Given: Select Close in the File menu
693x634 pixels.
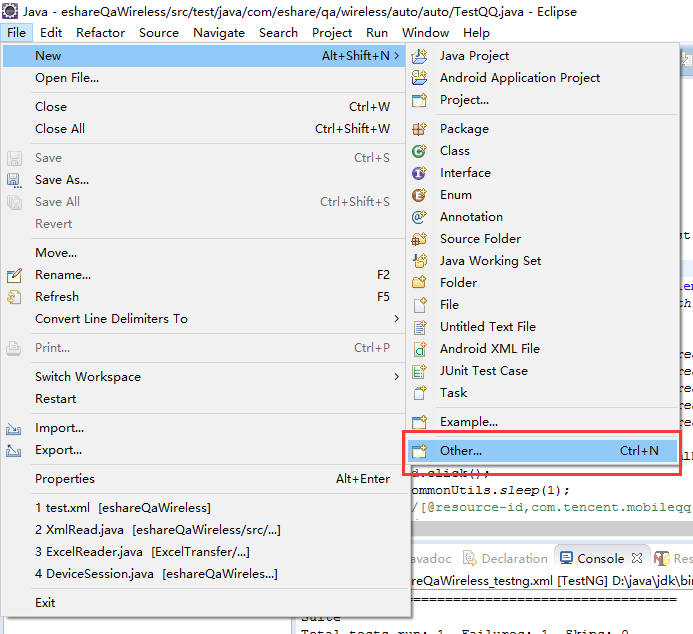Looking at the screenshot, I should 204,107.
